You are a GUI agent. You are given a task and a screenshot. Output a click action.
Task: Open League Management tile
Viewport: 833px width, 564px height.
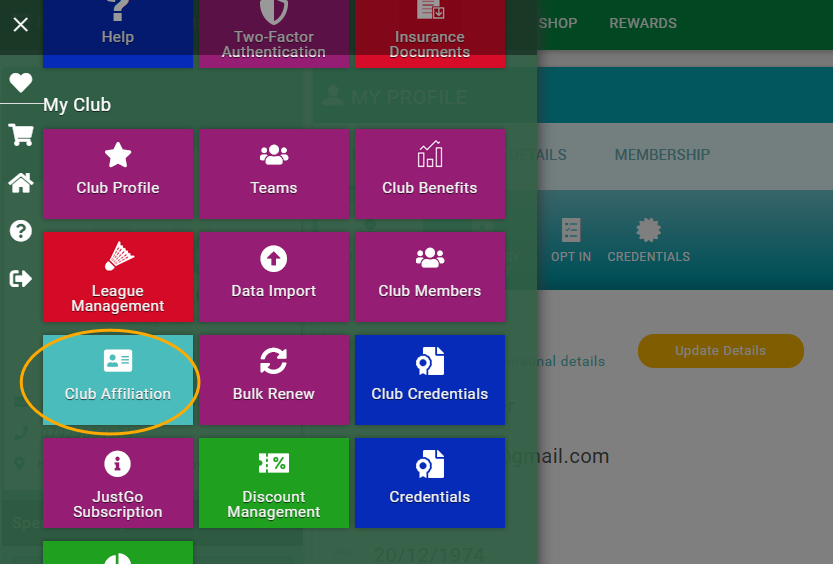click(118, 277)
